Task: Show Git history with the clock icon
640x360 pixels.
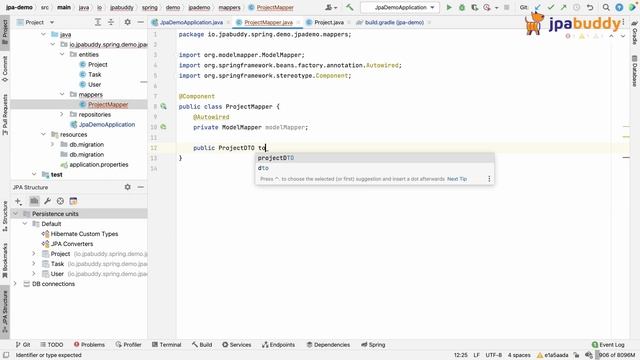Action: [x=576, y=7]
